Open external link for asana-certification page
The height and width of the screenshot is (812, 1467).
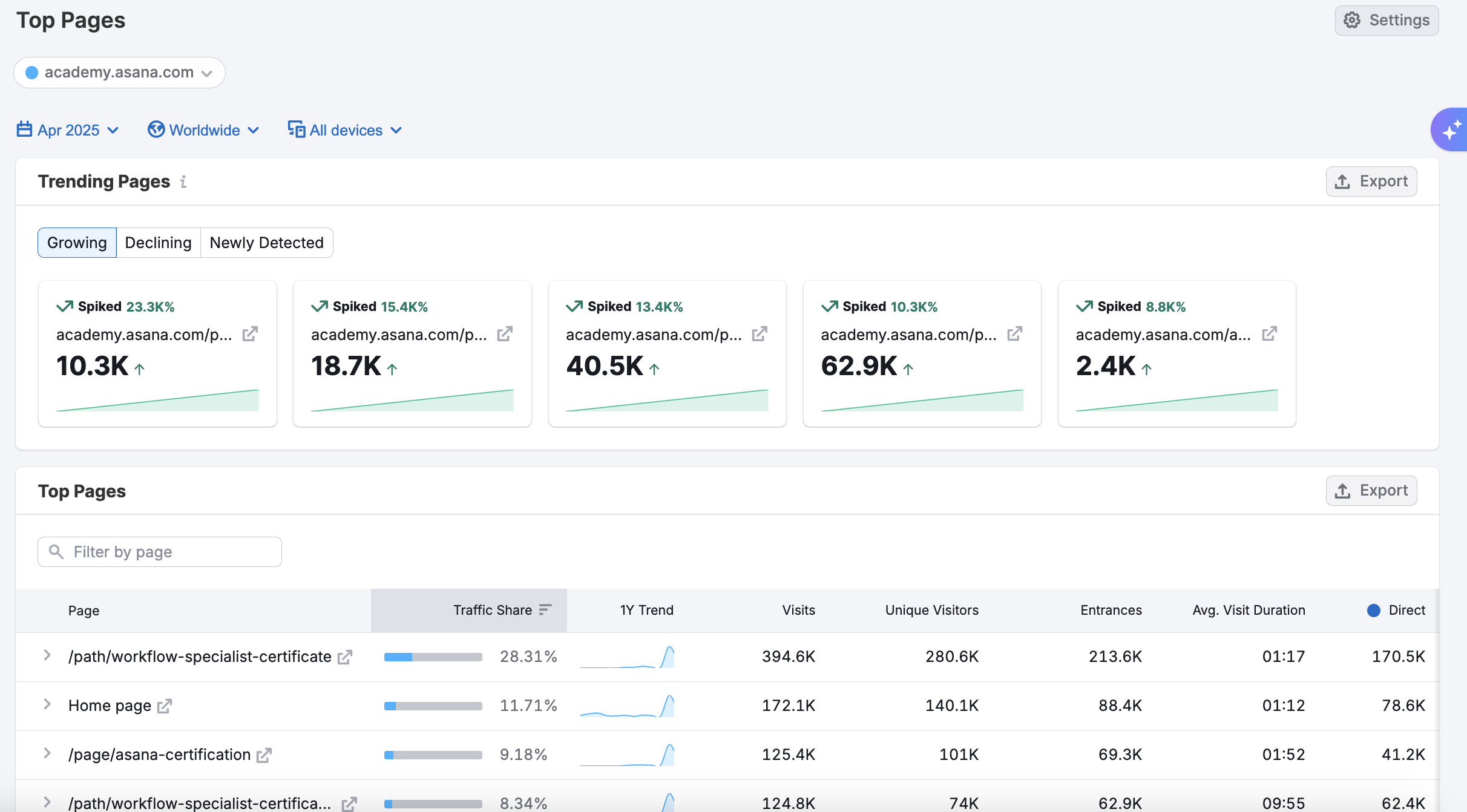click(264, 755)
